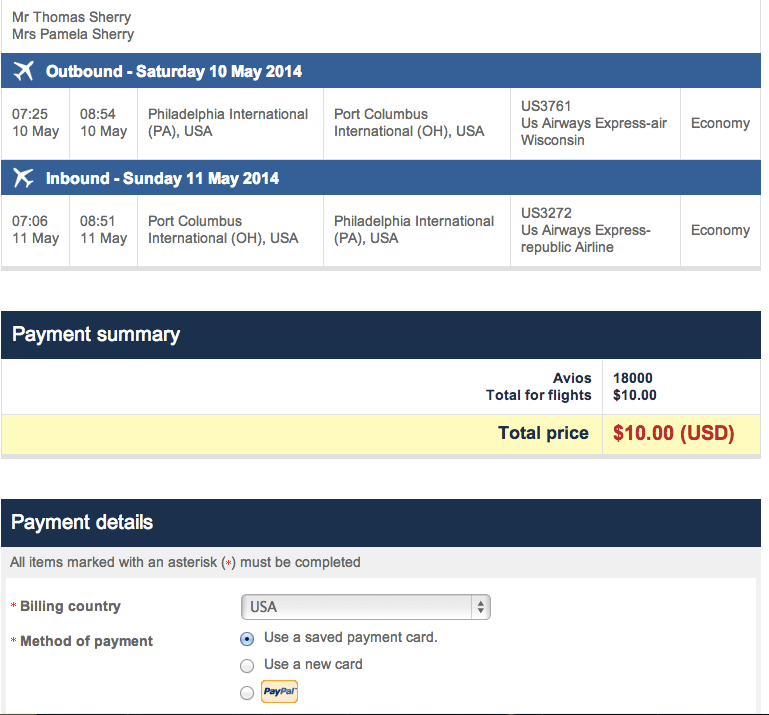Click inbound departure time 07:06
Viewport: 769px width, 715px height.
pyautogui.click(x=30, y=221)
